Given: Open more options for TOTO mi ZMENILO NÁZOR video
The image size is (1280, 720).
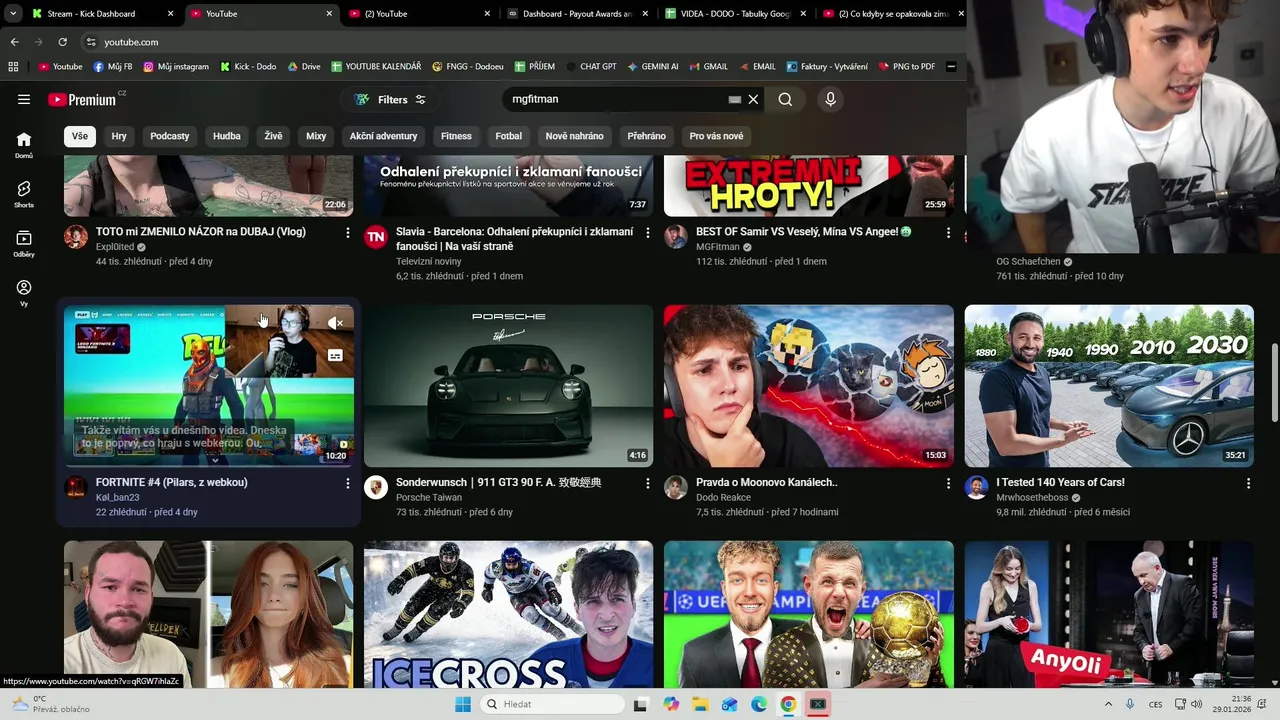Looking at the screenshot, I should (348, 232).
